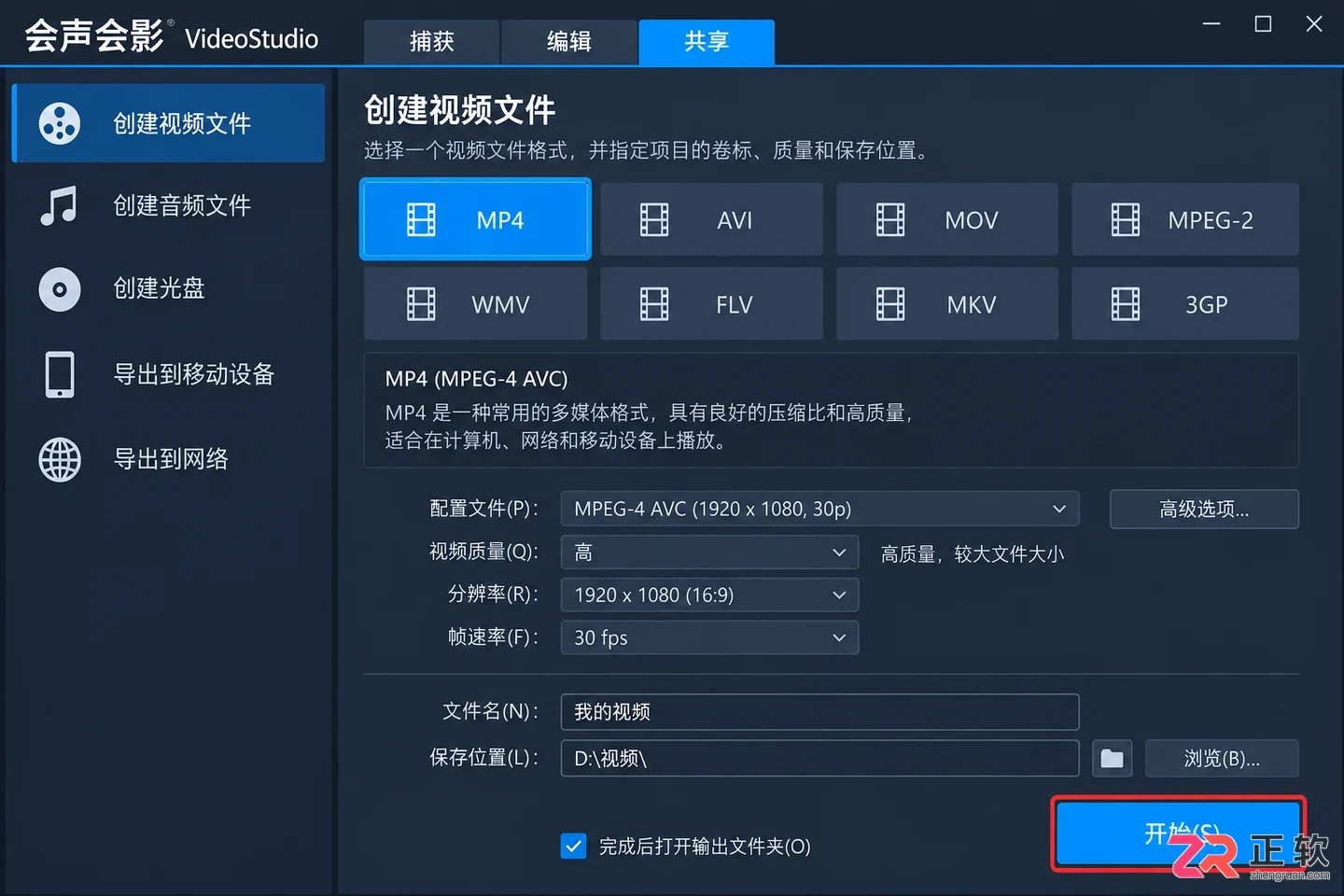Open the 分辨率 resolution dropdown
The width and height of the screenshot is (1344, 896).
[709, 595]
